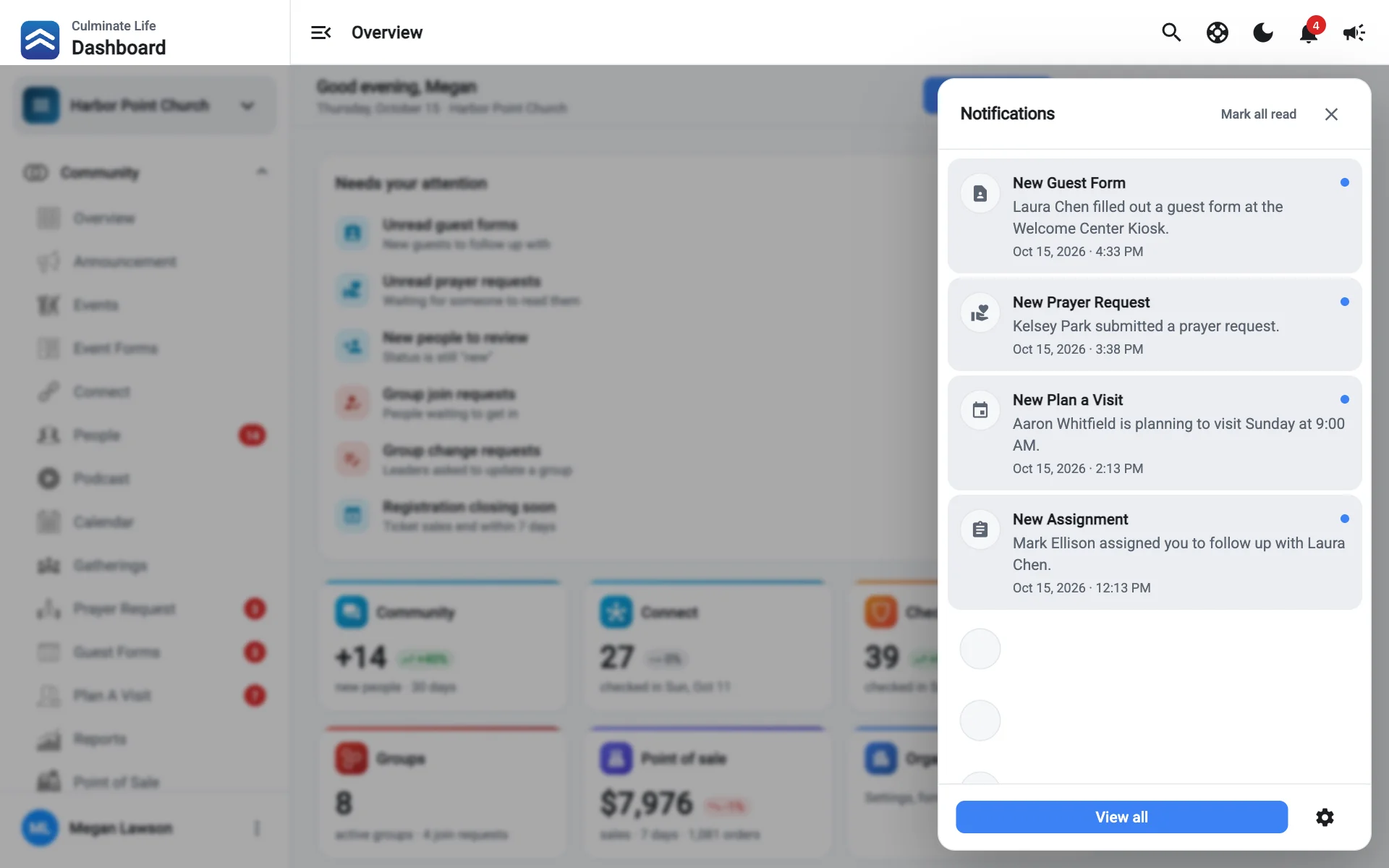Collapse the Community section chevron
This screenshot has width=1389, height=868.
pos(262,172)
